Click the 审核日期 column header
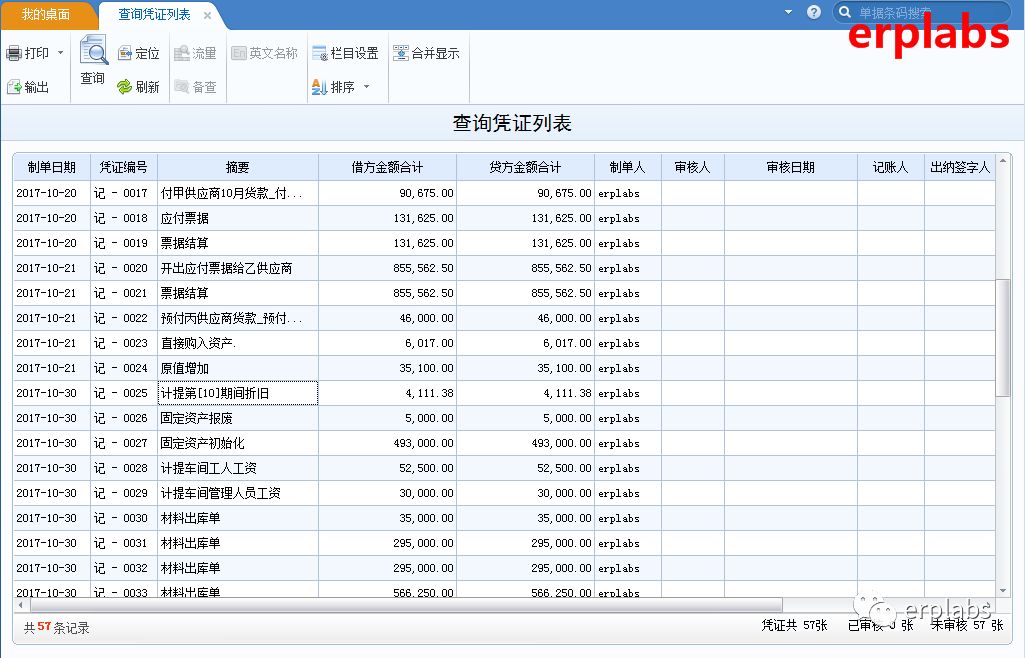The width and height of the screenshot is (1025, 658). click(790, 167)
